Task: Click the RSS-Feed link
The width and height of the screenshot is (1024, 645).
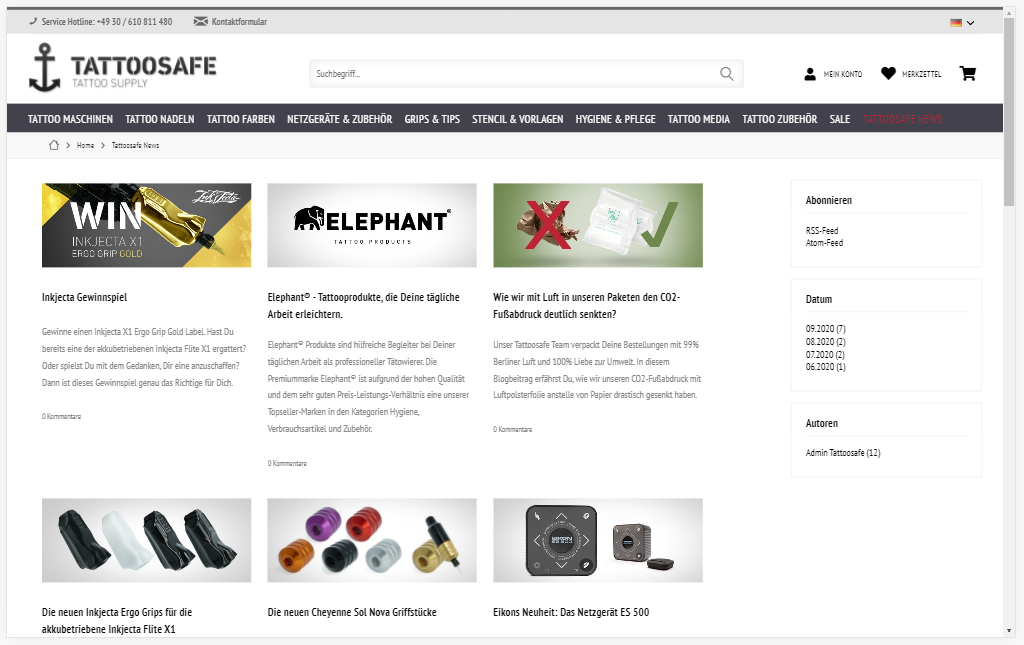Action: point(822,230)
